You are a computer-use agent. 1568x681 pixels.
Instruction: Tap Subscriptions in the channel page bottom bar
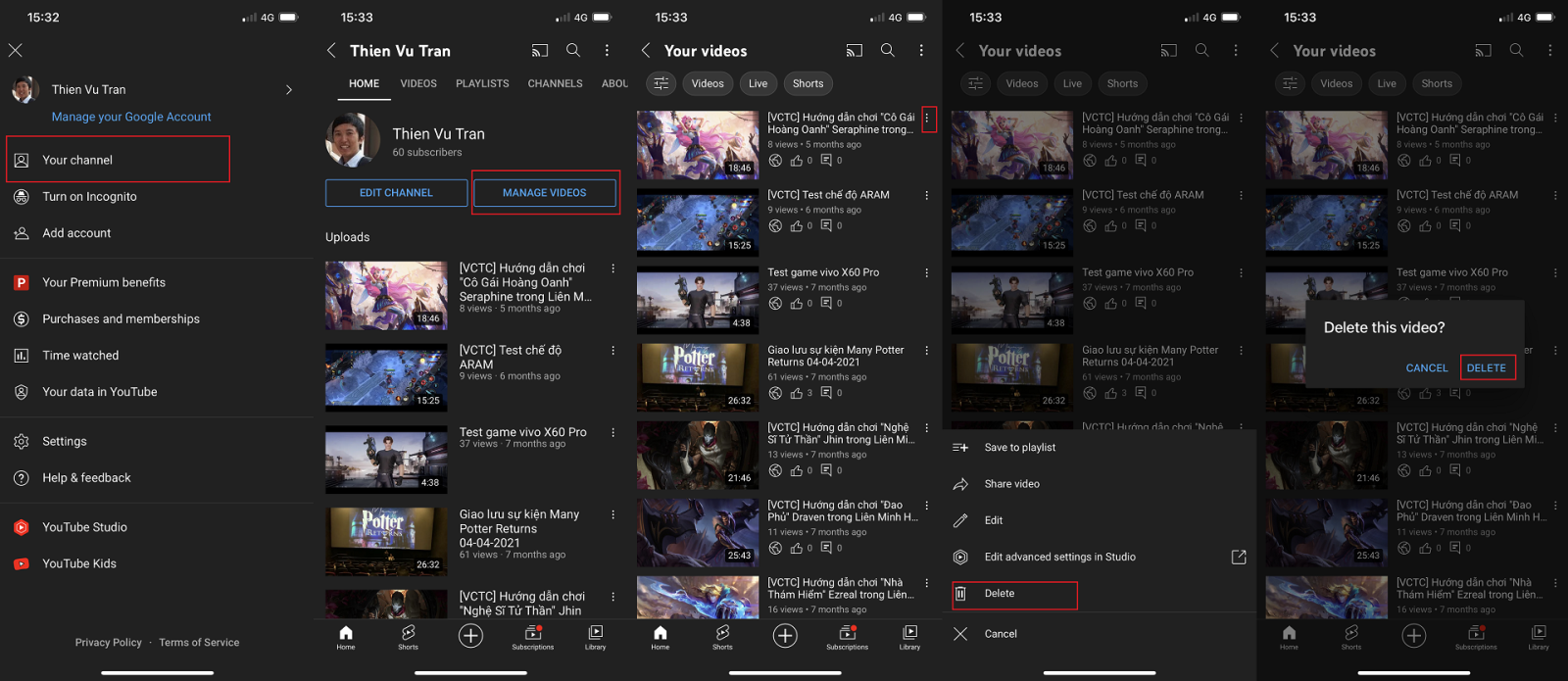point(533,638)
